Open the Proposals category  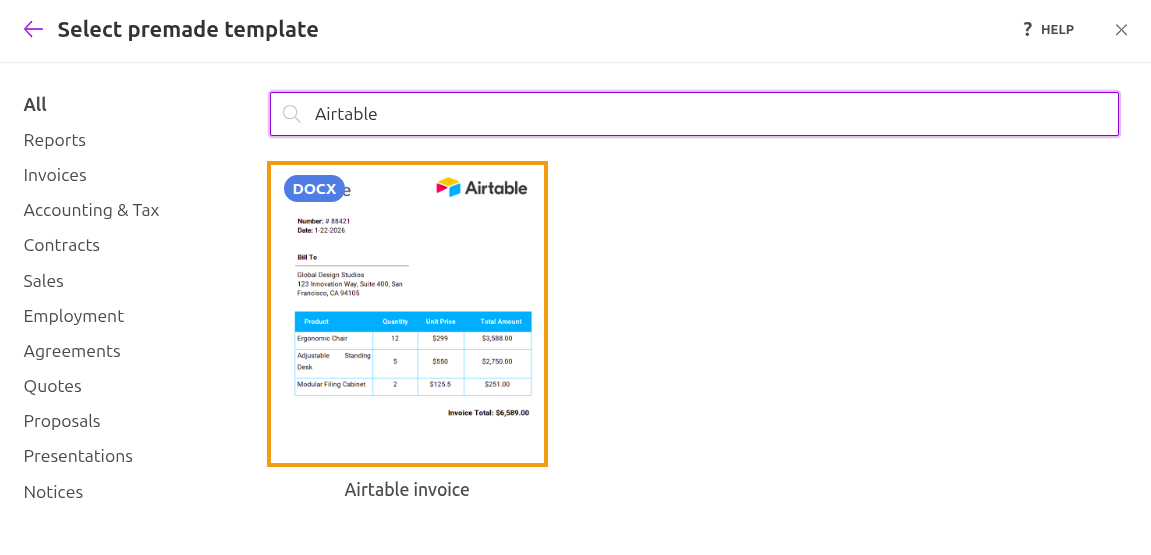pyautogui.click(x=62, y=421)
